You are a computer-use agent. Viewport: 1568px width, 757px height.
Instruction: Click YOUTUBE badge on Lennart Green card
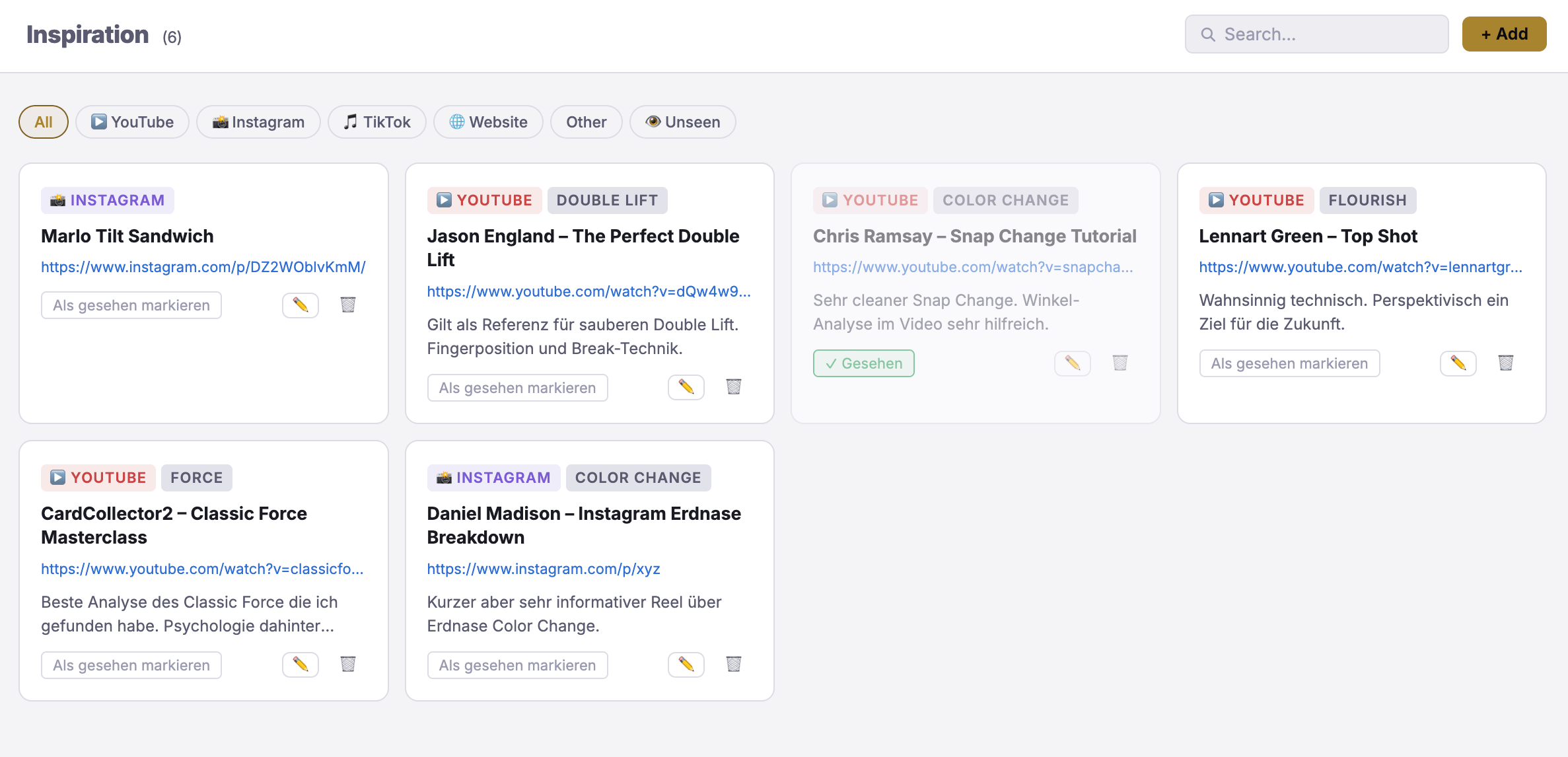[1256, 200]
